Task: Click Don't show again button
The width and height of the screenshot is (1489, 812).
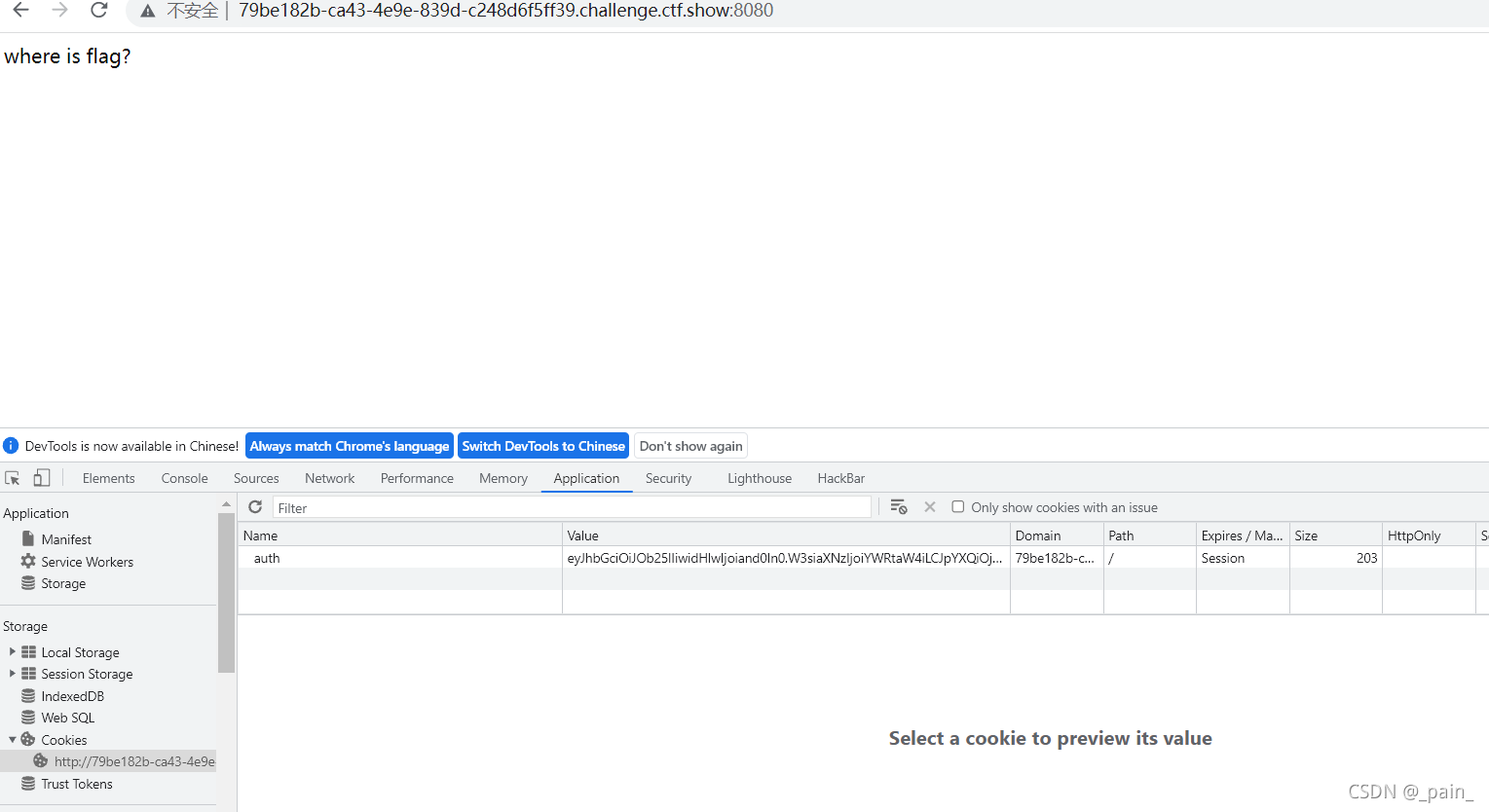Action: click(690, 446)
